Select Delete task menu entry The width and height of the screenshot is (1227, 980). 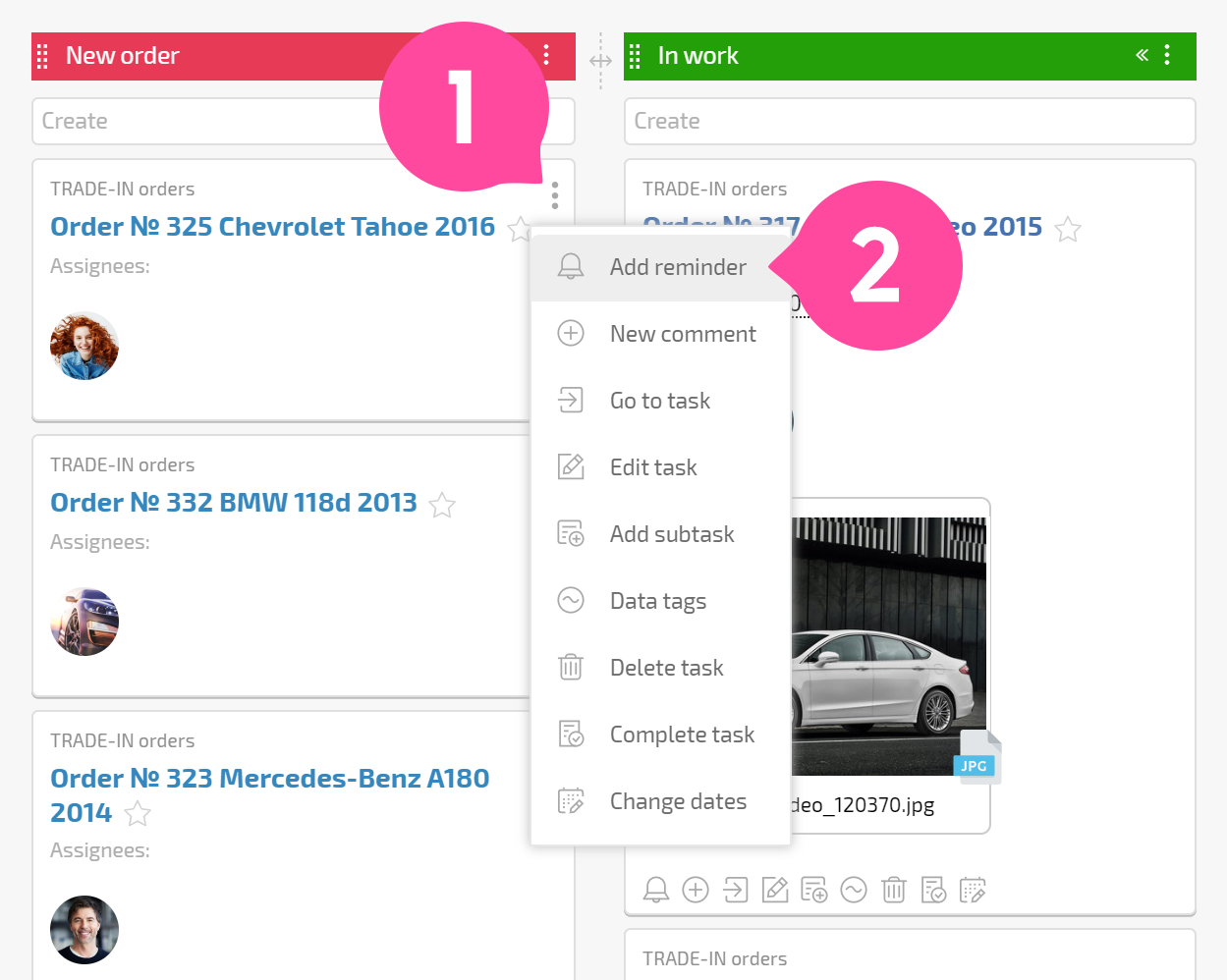[660, 668]
